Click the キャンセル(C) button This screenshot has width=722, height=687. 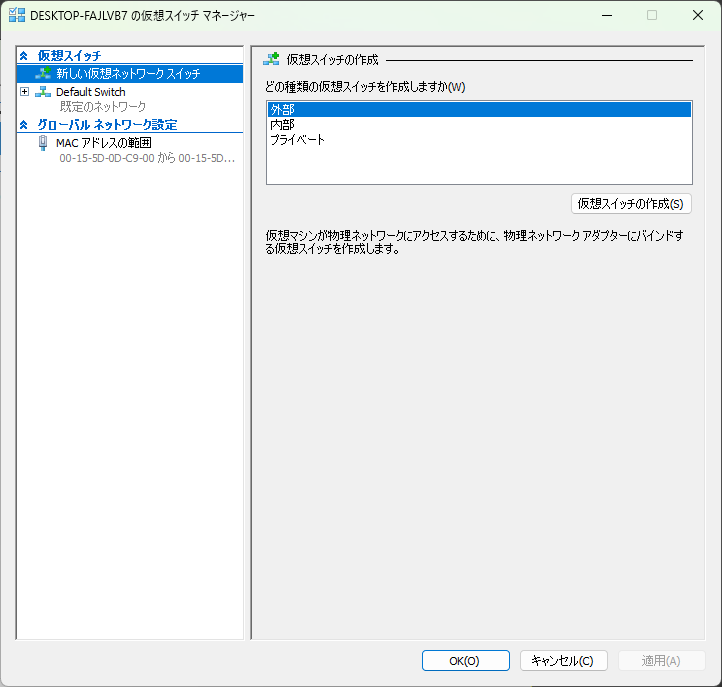[564, 661]
